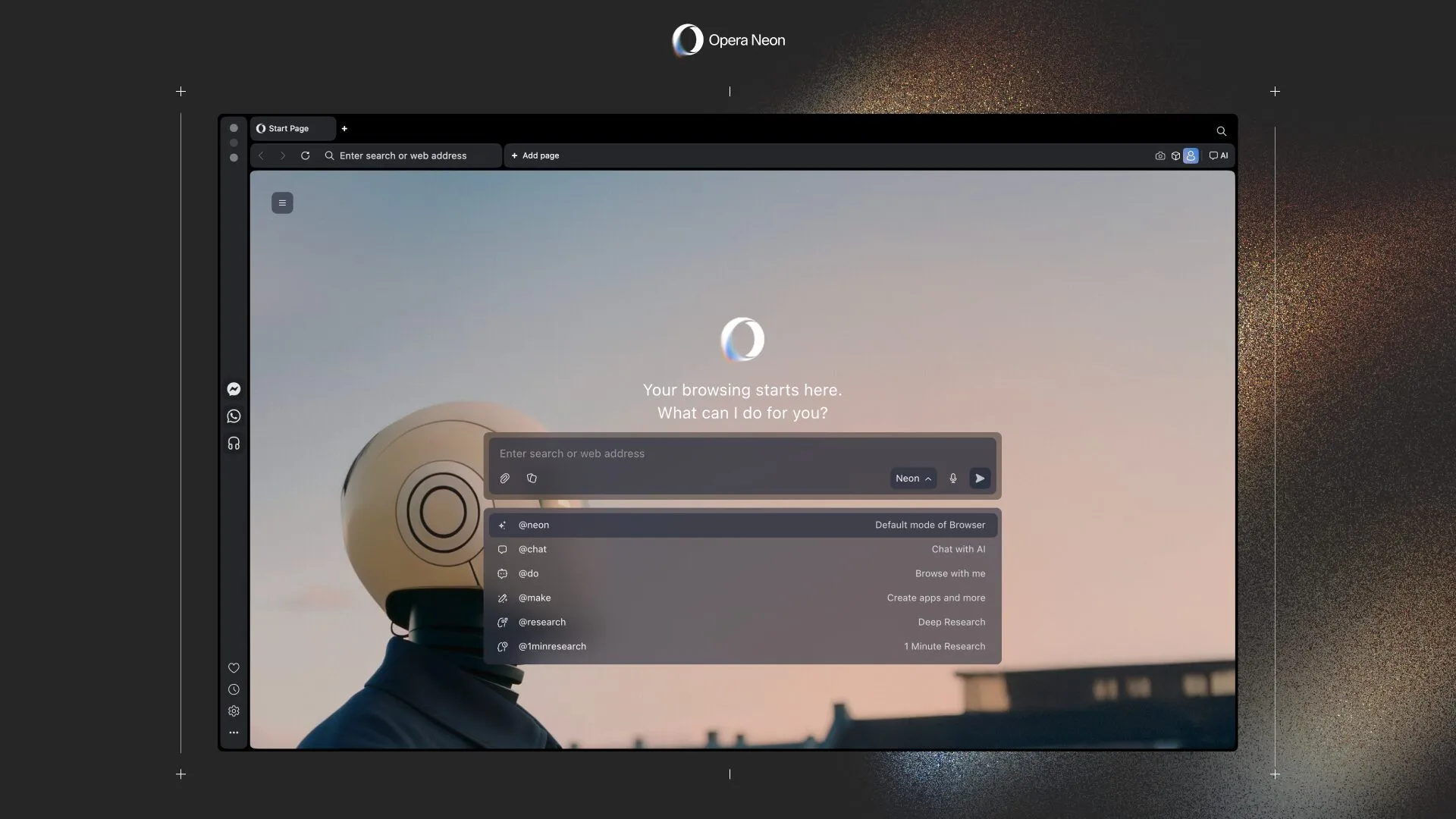Screen dimensions: 1456x819
Task: Open WhatsApp from the sidebar
Action: click(233, 416)
